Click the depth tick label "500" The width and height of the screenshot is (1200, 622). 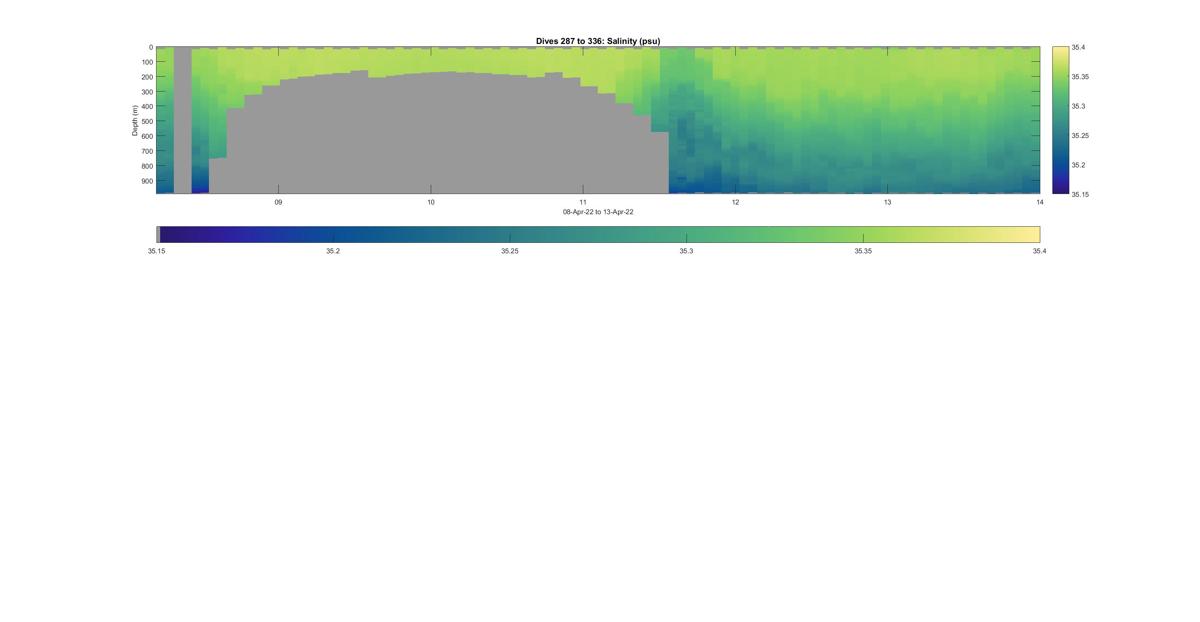coord(146,121)
